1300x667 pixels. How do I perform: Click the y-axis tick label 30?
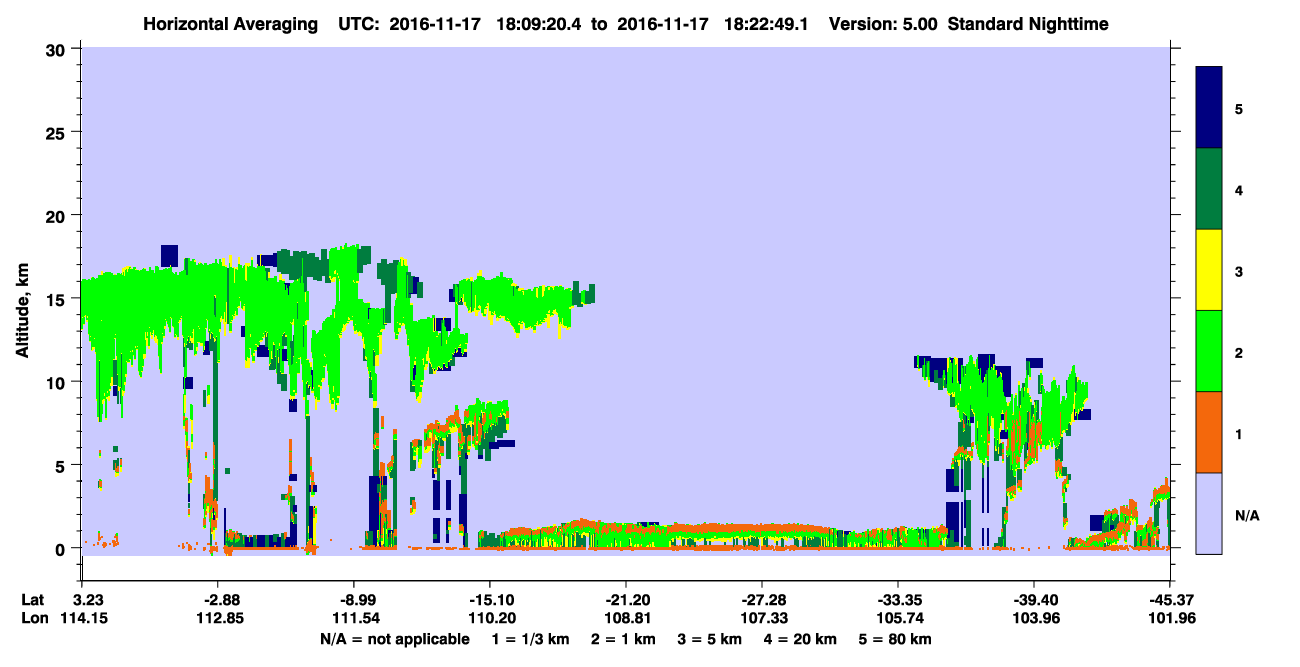tap(58, 49)
